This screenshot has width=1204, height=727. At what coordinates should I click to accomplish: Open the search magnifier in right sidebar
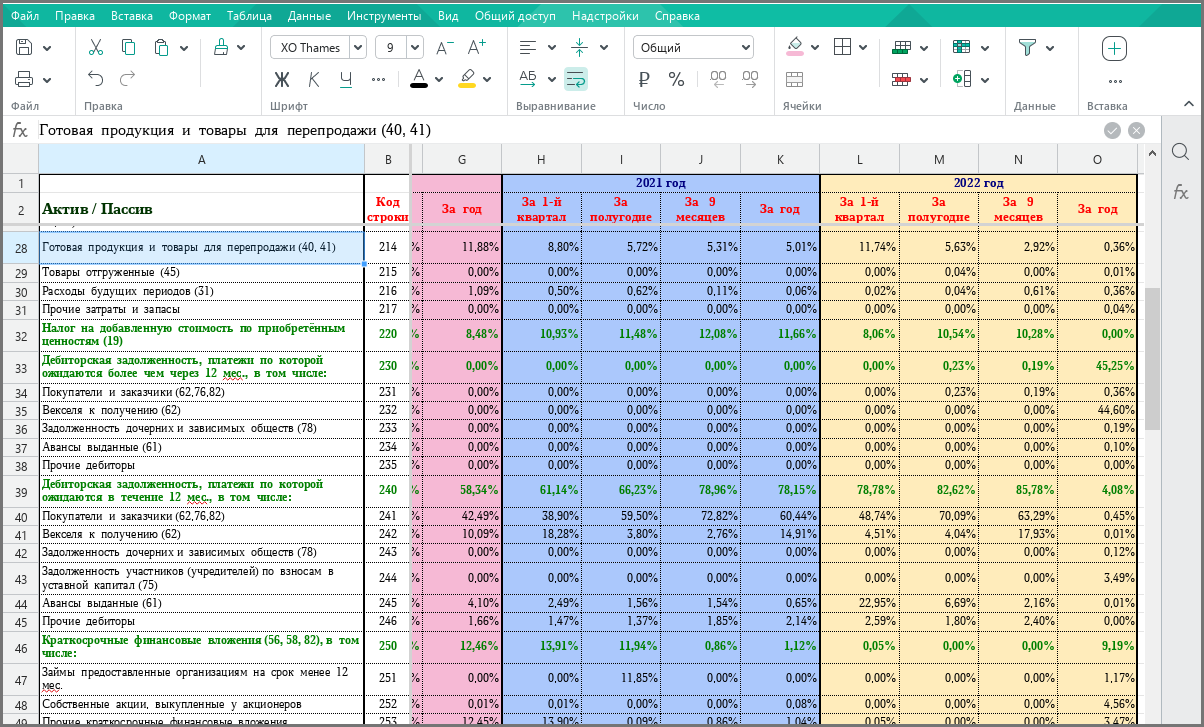coord(1180,152)
